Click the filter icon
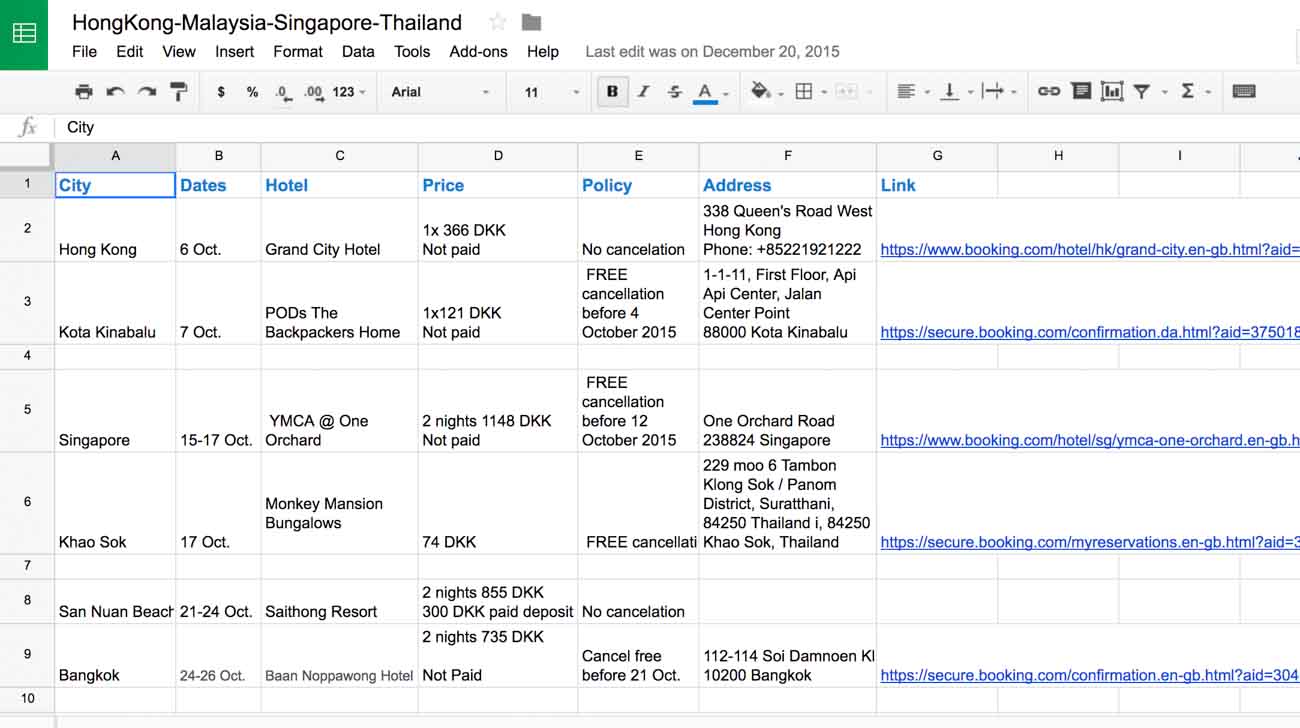 (x=1142, y=92)
